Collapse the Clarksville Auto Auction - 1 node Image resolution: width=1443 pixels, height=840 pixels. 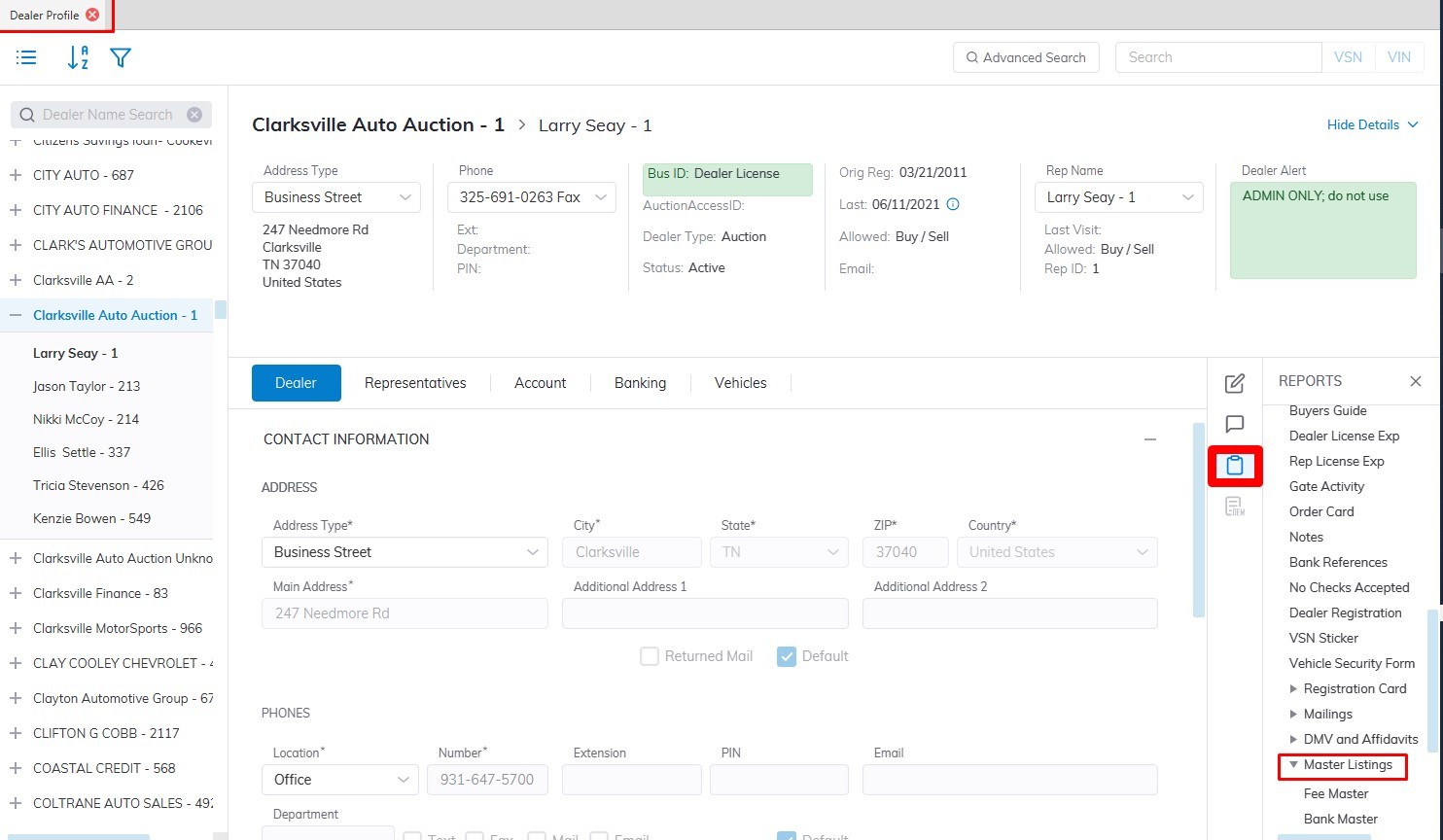[16, 315]
